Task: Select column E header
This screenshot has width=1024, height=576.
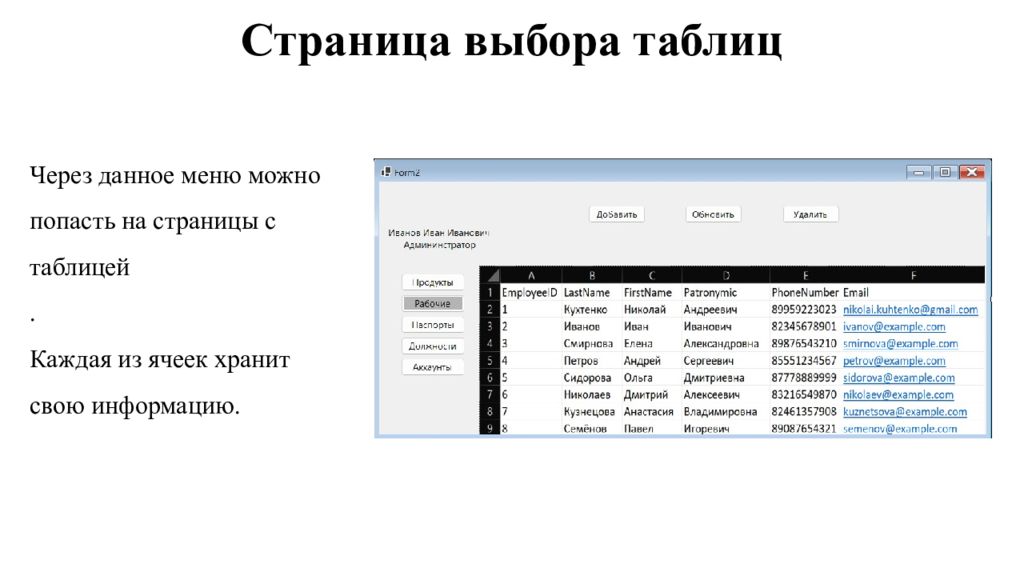Action: 806,275
